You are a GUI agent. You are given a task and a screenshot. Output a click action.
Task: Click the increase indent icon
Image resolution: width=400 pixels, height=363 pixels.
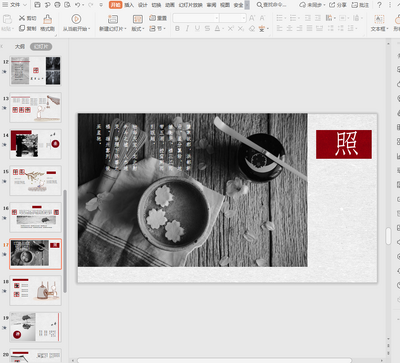tap(318, 18)
